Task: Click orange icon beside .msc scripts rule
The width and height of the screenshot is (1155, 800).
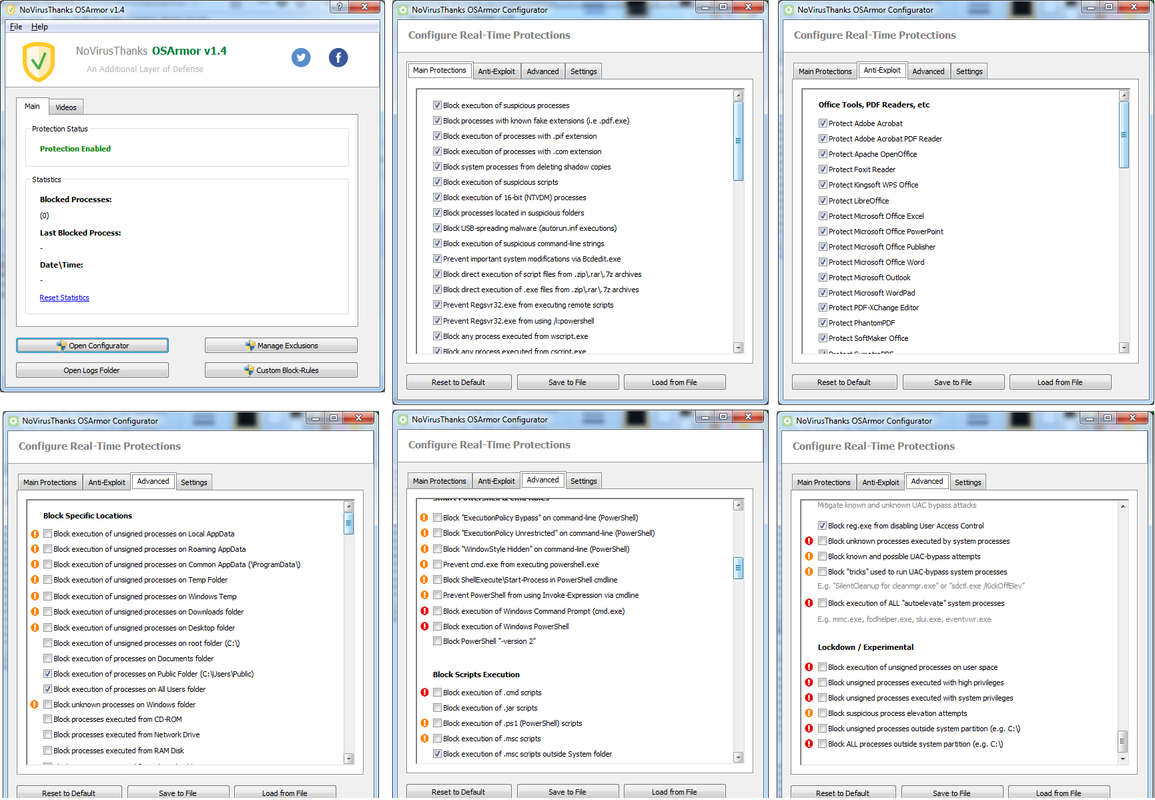Action: tap(424, 739)
